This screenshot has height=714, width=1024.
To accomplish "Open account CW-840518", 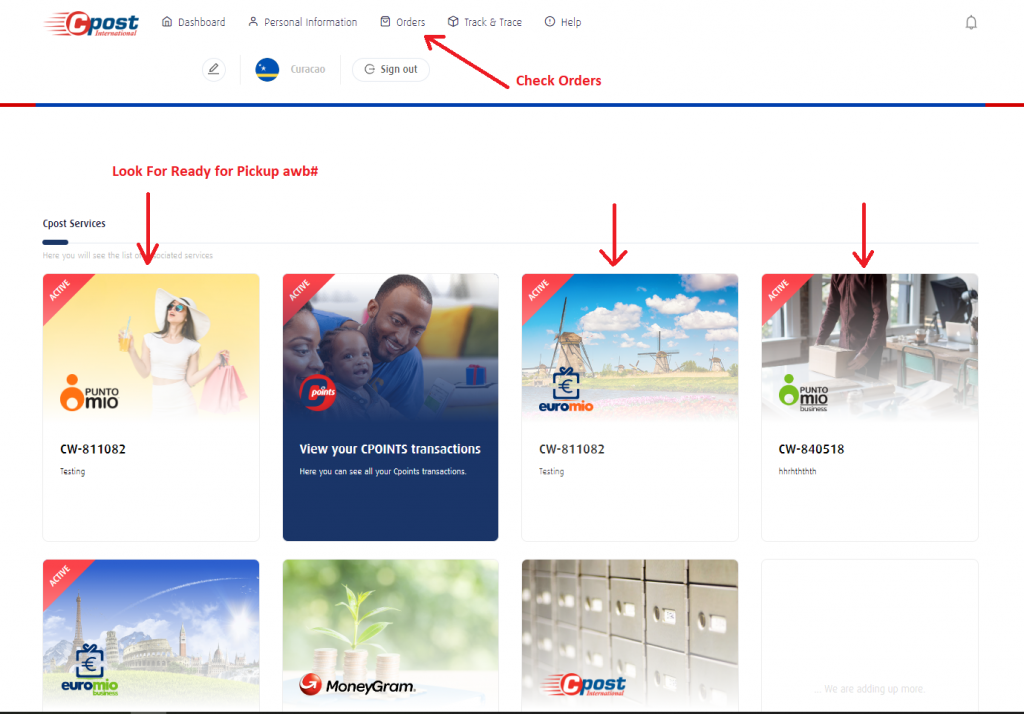I will coord(811,449).
